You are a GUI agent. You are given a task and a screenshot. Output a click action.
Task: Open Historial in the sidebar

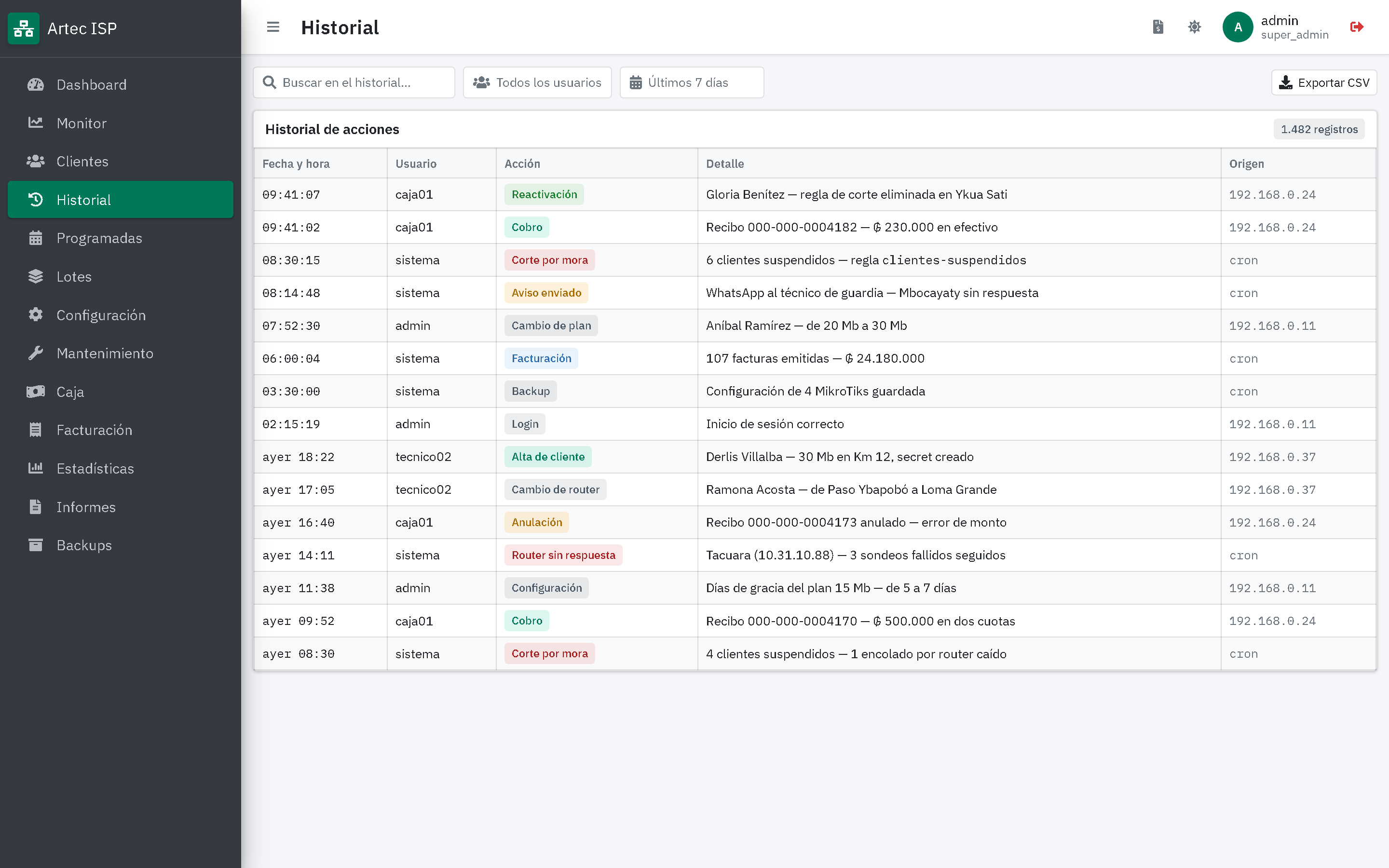point(121,200)
